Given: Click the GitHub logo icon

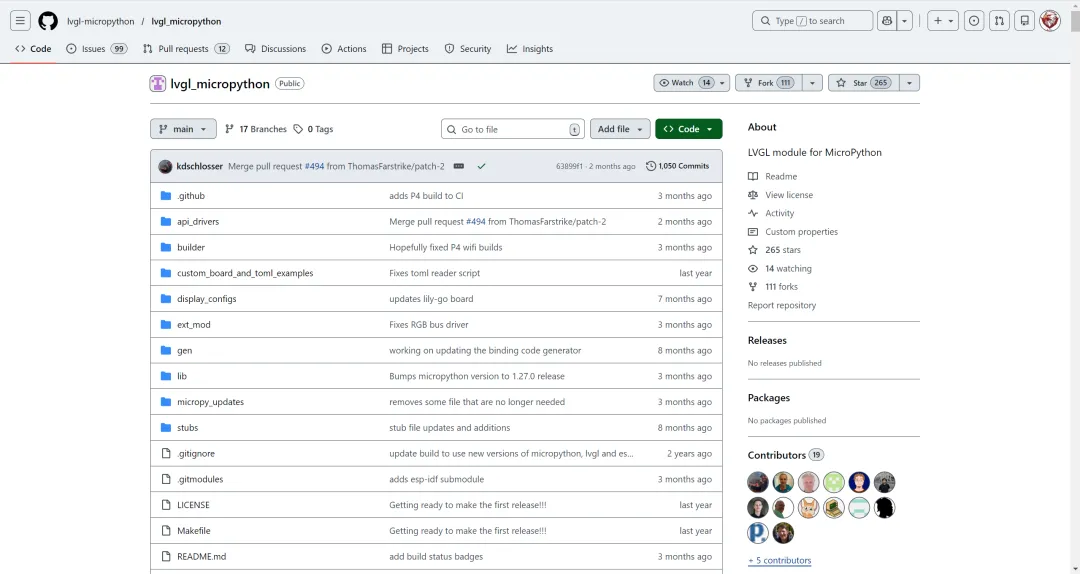Looking at the screenshot, I should (x=48, y=21).
